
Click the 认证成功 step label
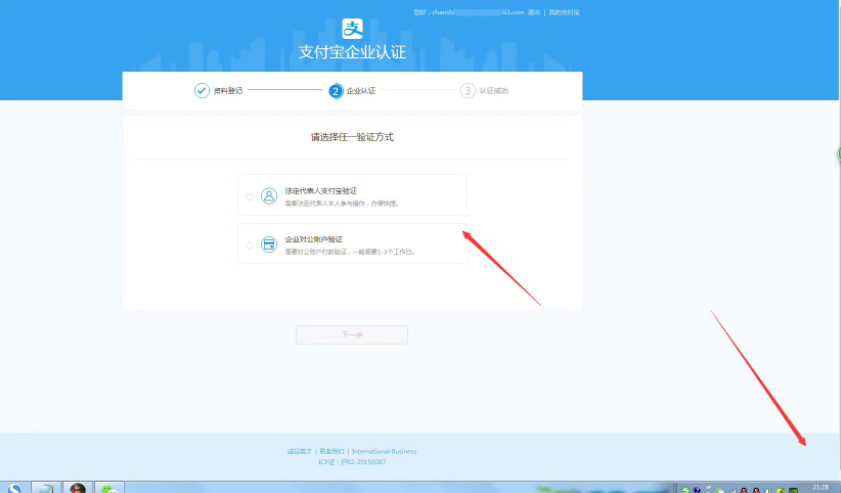[493, 91]
